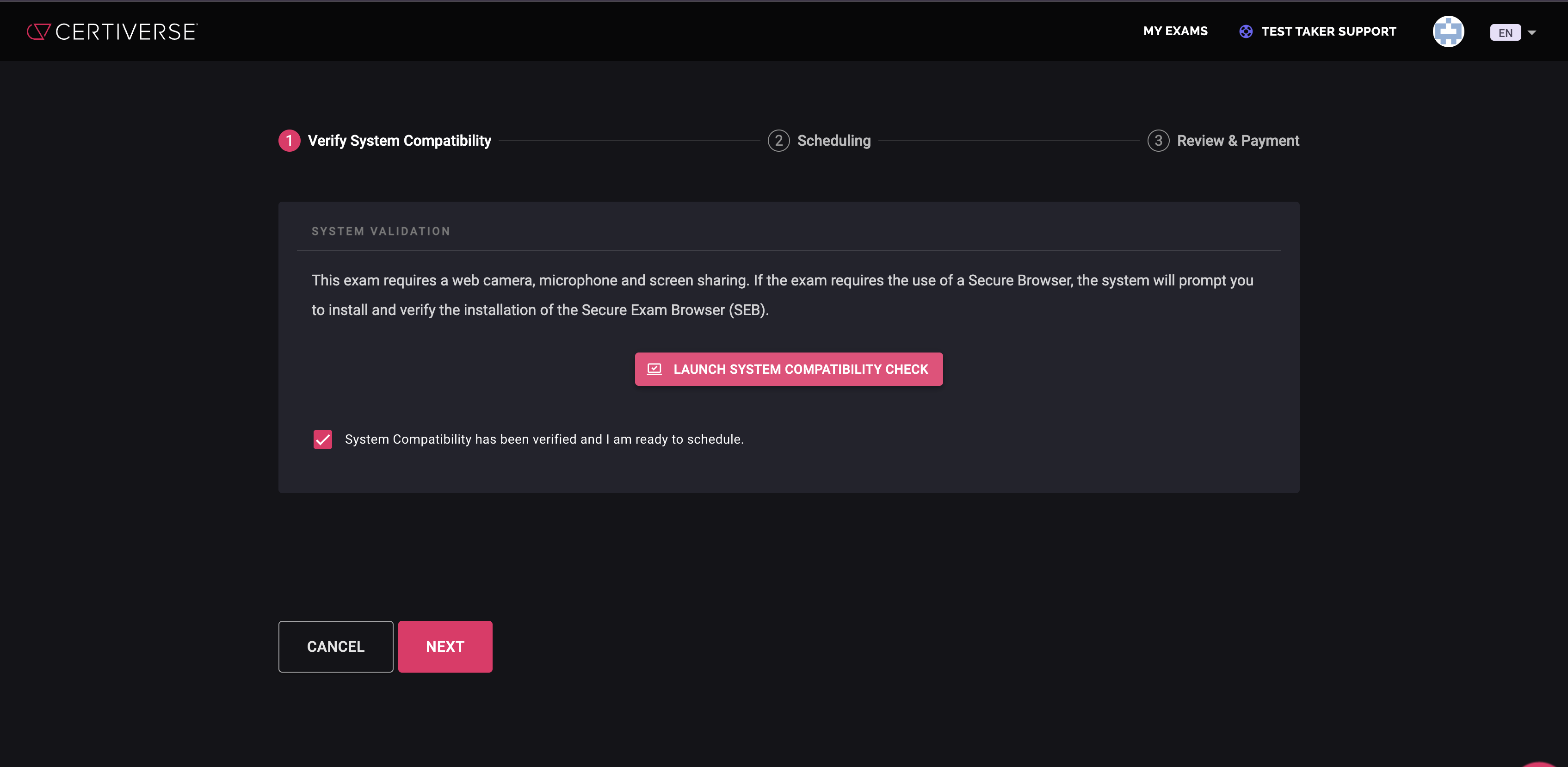The width and height of the screenshot is (1568, 767).
Task: Expand the language dropdown arrow
Action: click(x=1532, y=33)
